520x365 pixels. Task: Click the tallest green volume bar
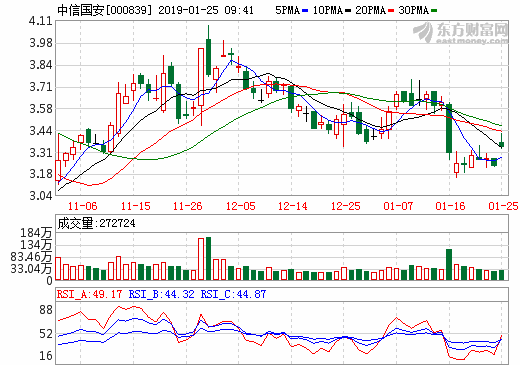click(x=209, y=258)
